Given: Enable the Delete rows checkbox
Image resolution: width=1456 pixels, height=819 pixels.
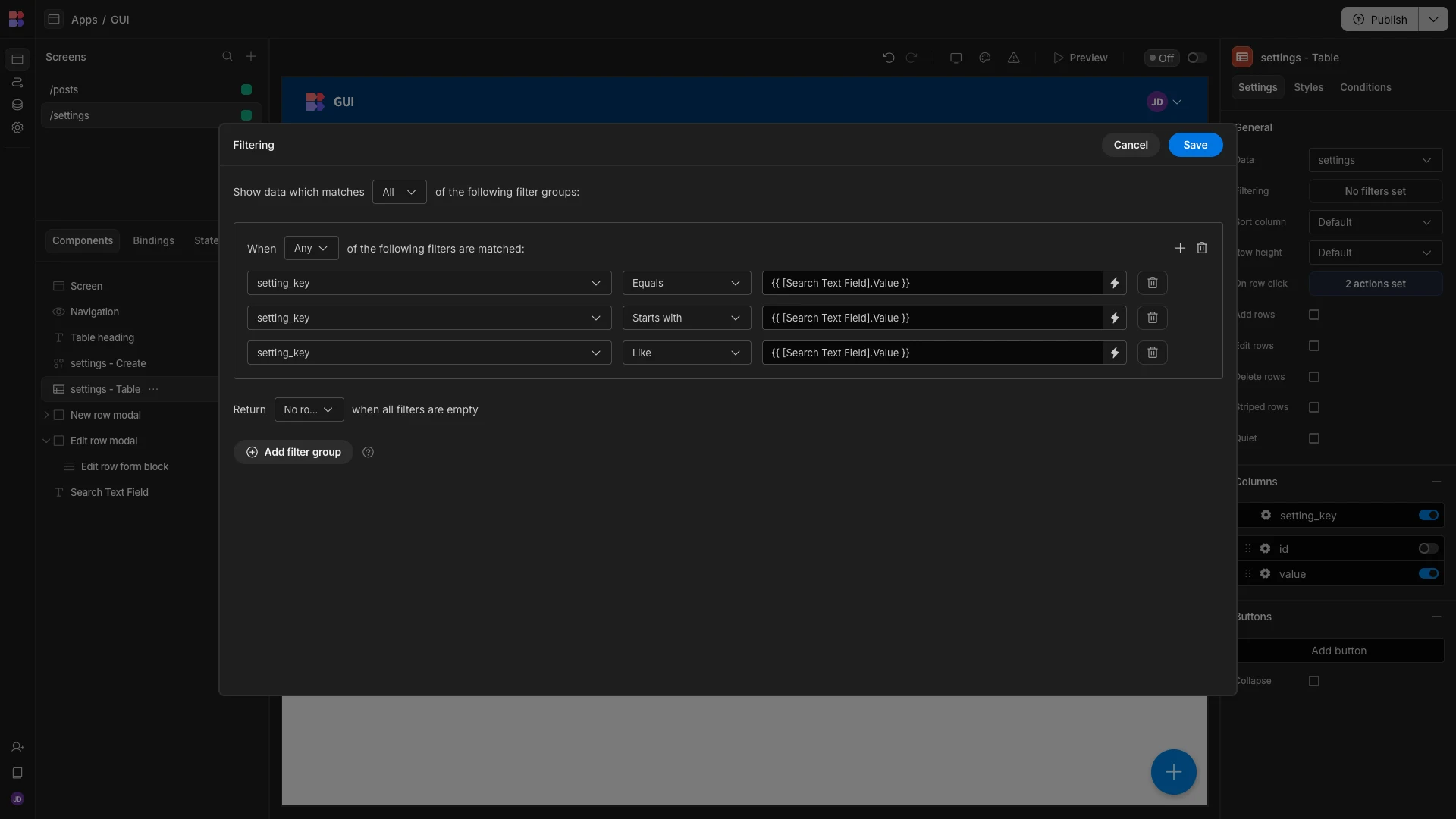Looking at the screenshot, I should point(1314,377).
